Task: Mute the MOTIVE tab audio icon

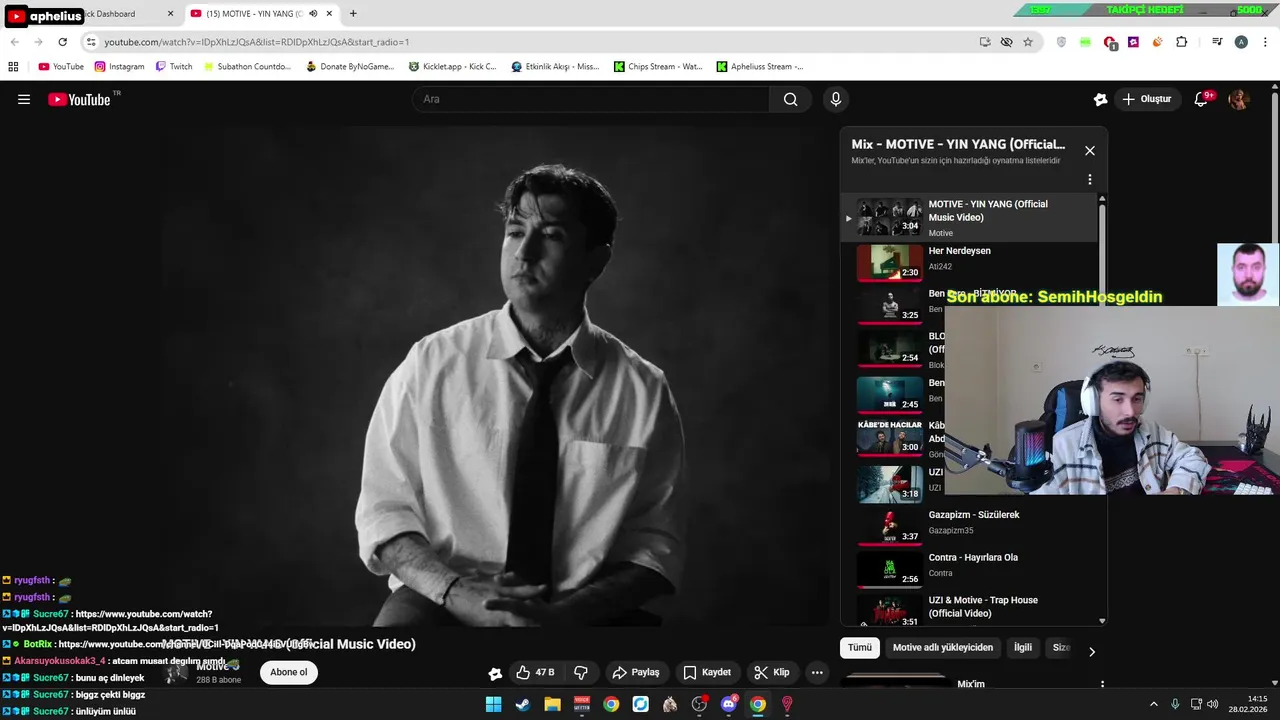Action: pos(313,14)
